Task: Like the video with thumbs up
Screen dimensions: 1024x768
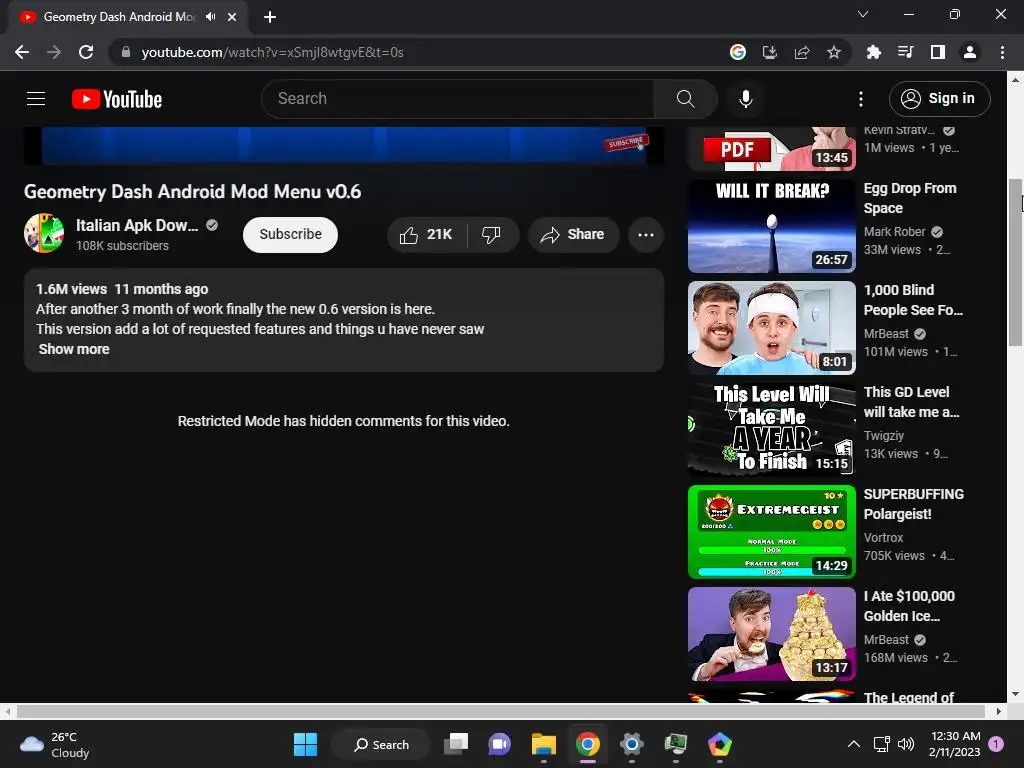Action: pos(426,234)
